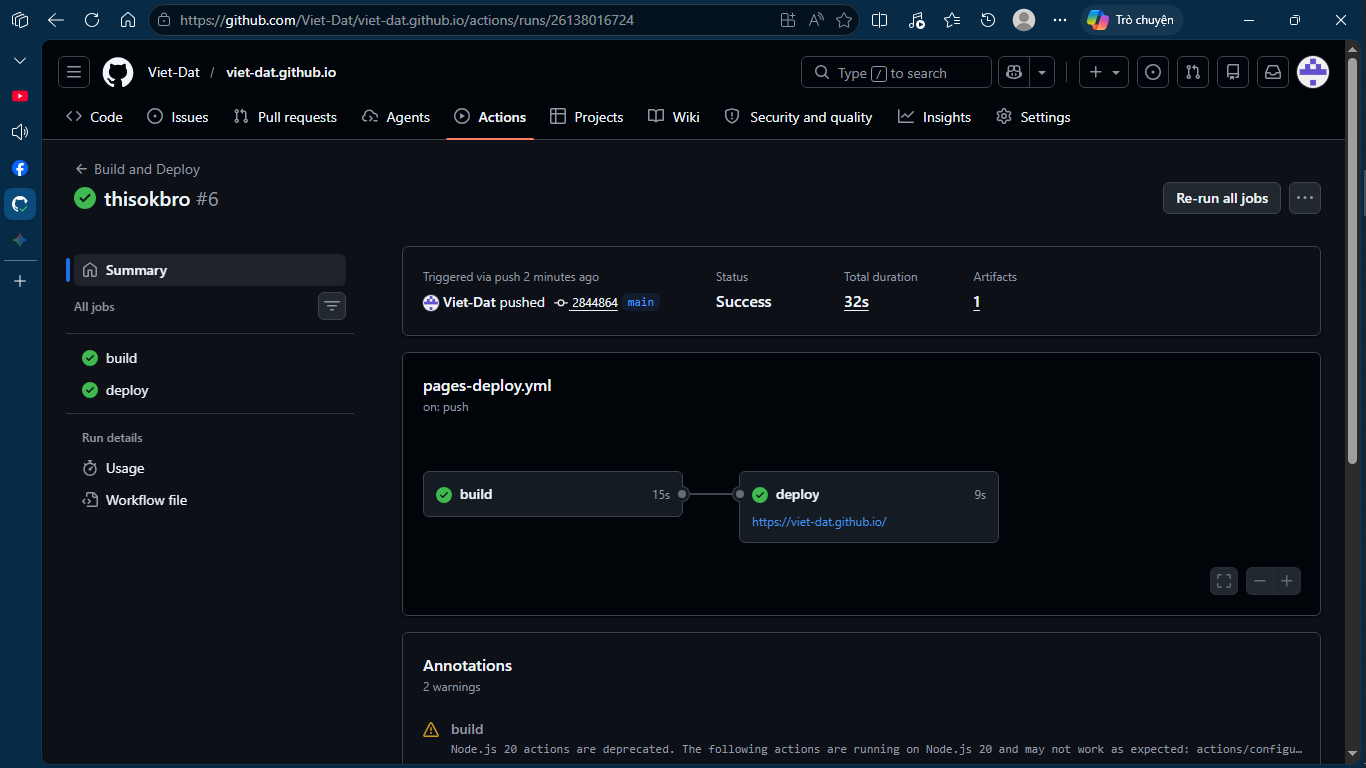The height and width of the screenshot is (768, 1366).
Task: Select Summary in the sidebar
Action: tap(210, 270)
